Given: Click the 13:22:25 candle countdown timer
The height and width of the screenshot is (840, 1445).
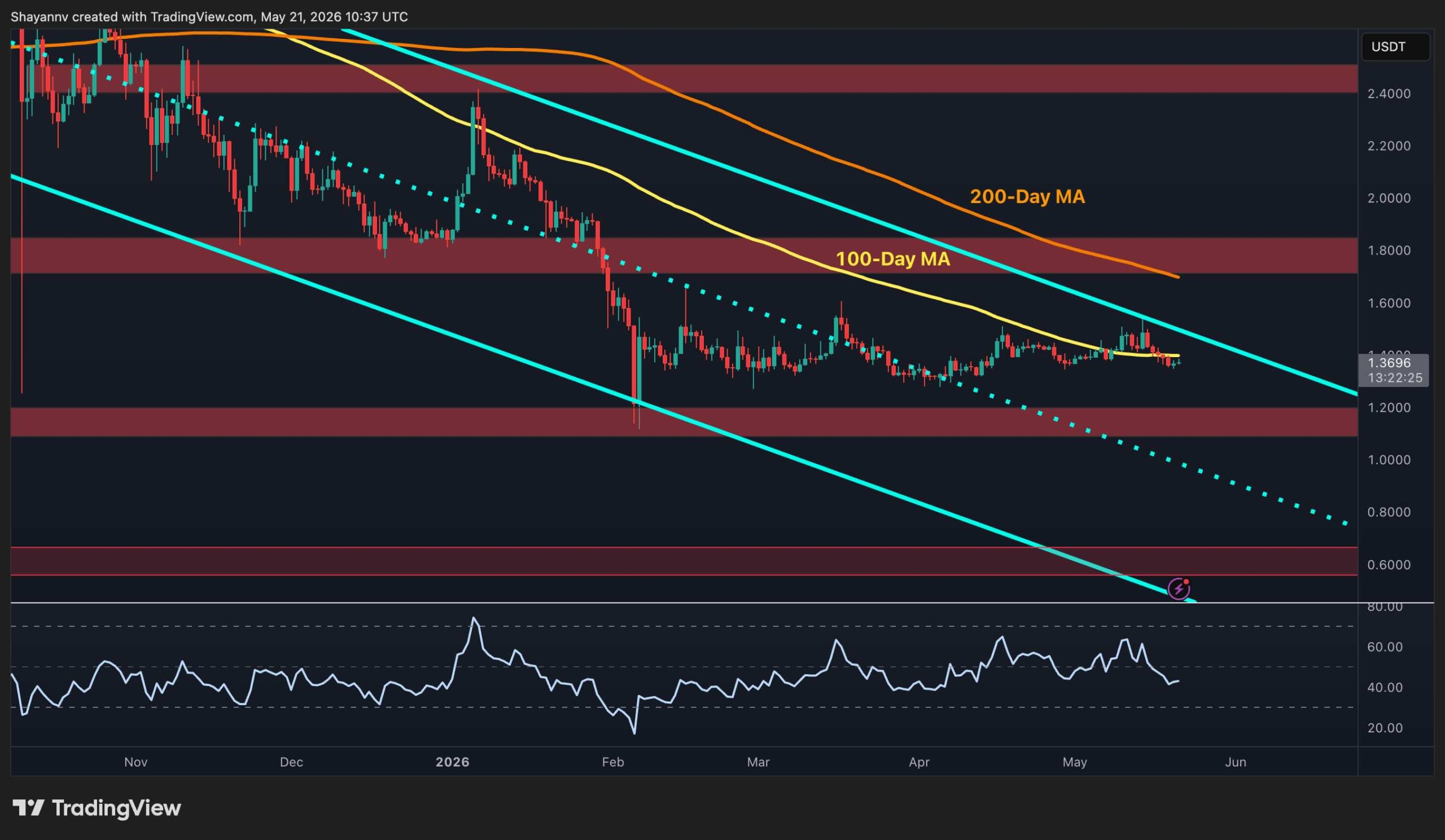Looking at the screenshot, I should tap(1395, 378).
